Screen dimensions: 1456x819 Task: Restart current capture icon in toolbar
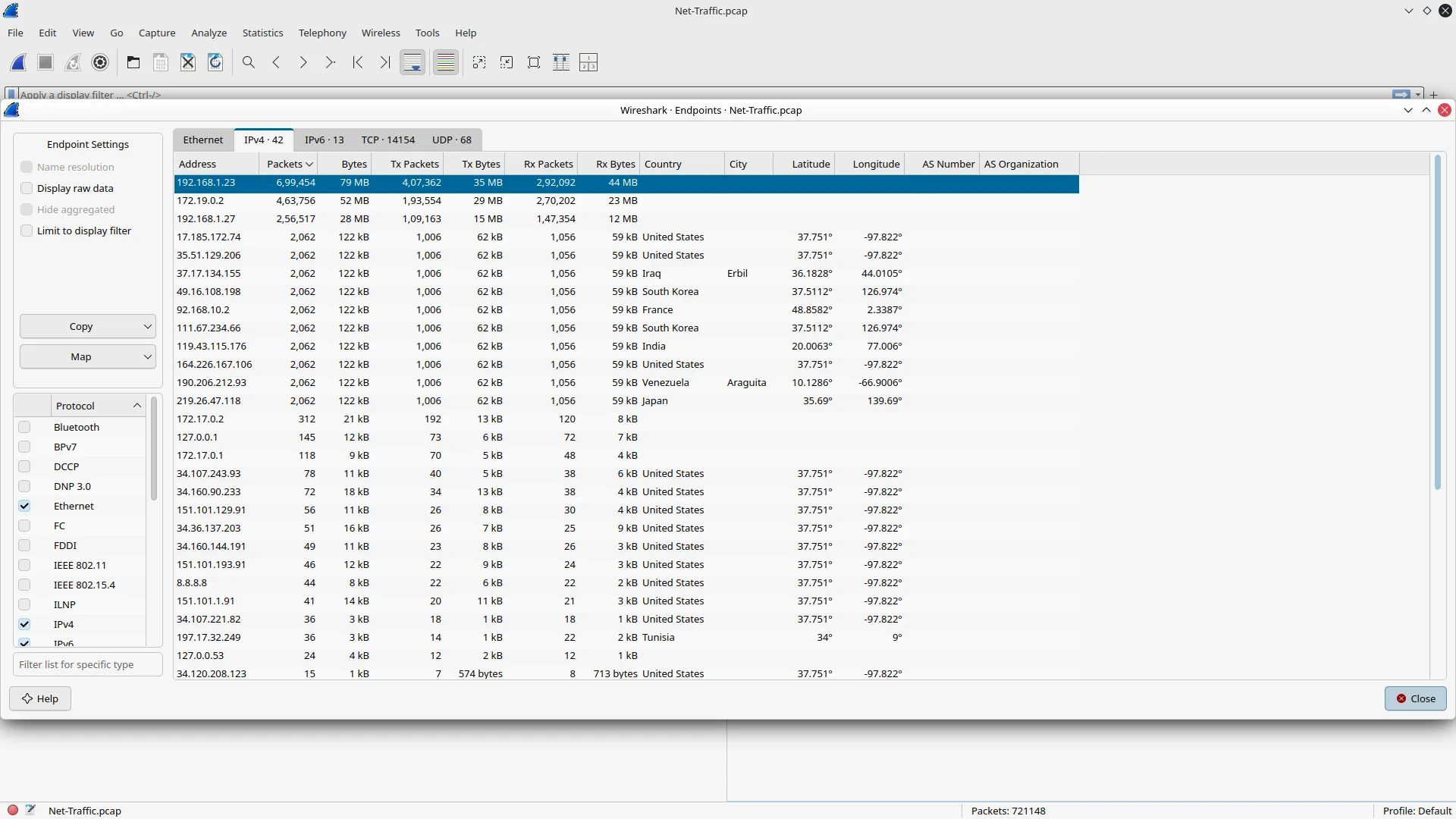[x=73, y=62]
